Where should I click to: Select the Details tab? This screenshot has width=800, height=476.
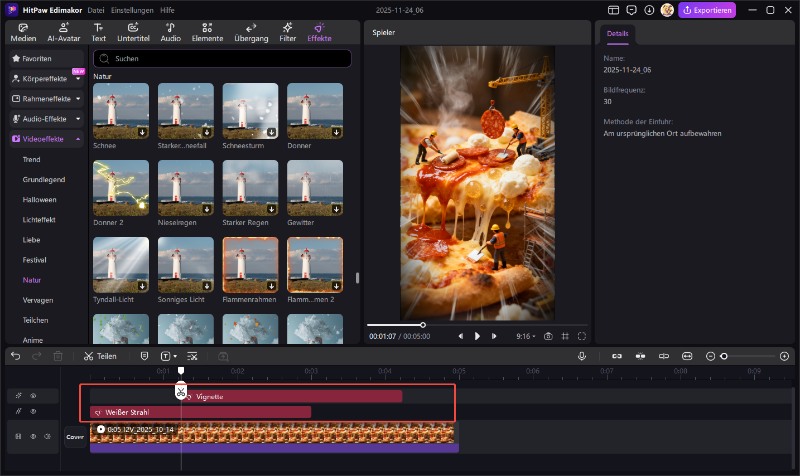pyautogui.click(x=617, y=34)
